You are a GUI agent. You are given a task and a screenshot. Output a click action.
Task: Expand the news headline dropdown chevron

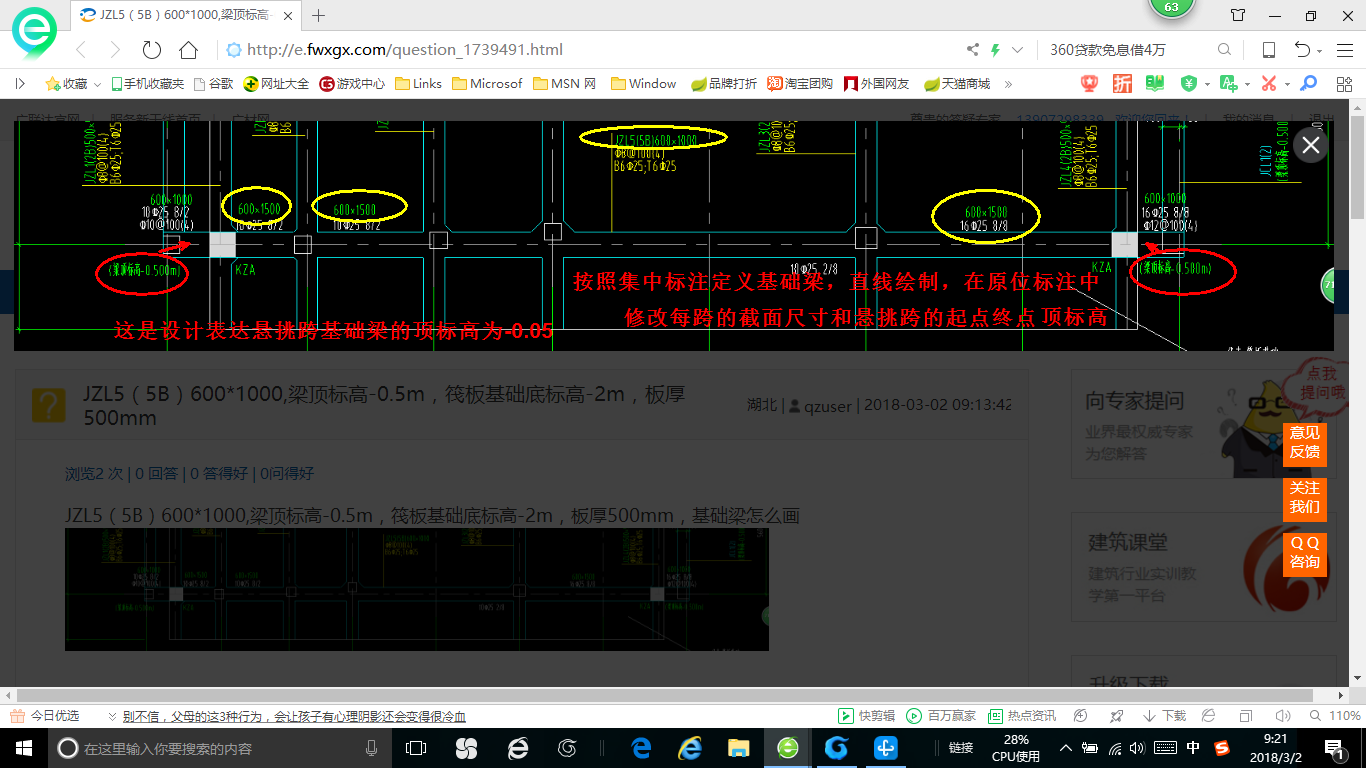(x=112, y=716)
